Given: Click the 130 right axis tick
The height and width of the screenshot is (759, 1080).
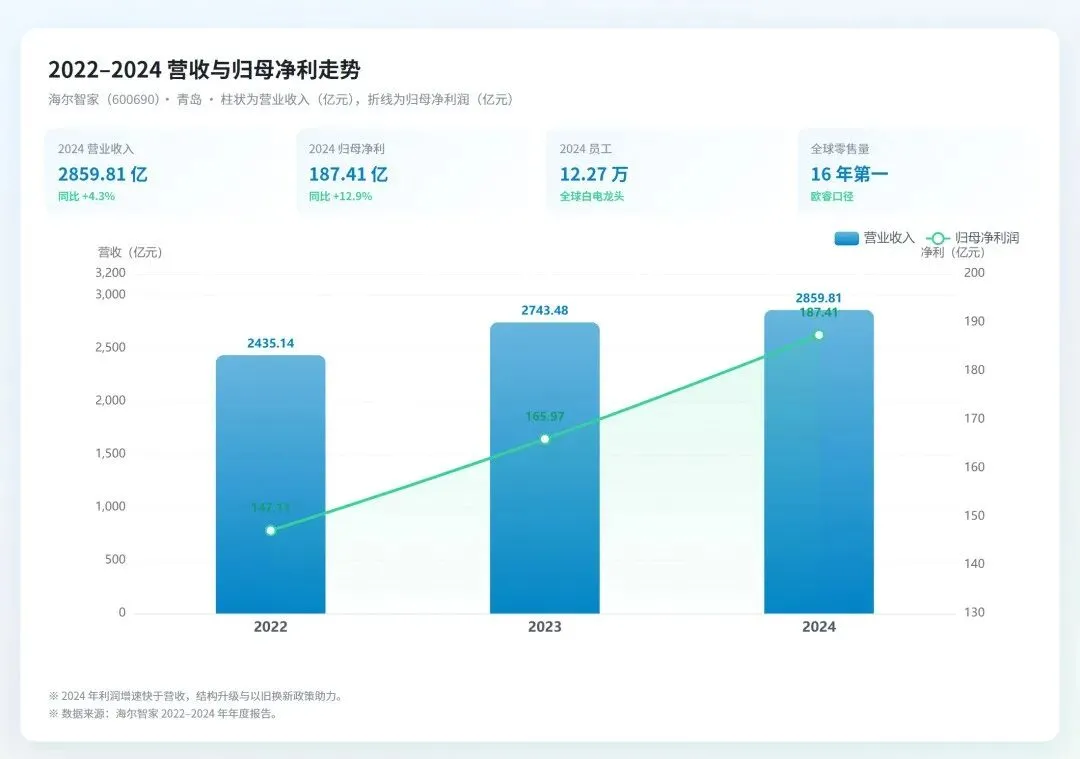Looking at the screenshot, I should click(x=974, y=612).
